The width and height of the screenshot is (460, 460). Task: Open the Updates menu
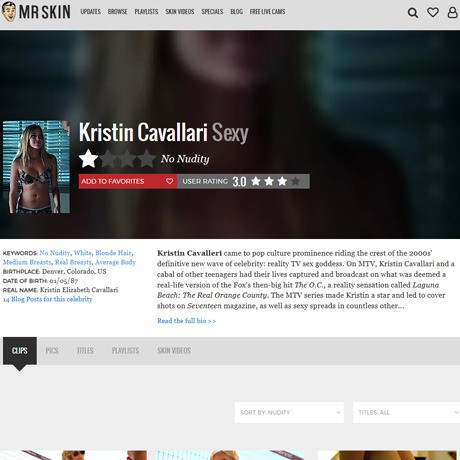(90, 12)
